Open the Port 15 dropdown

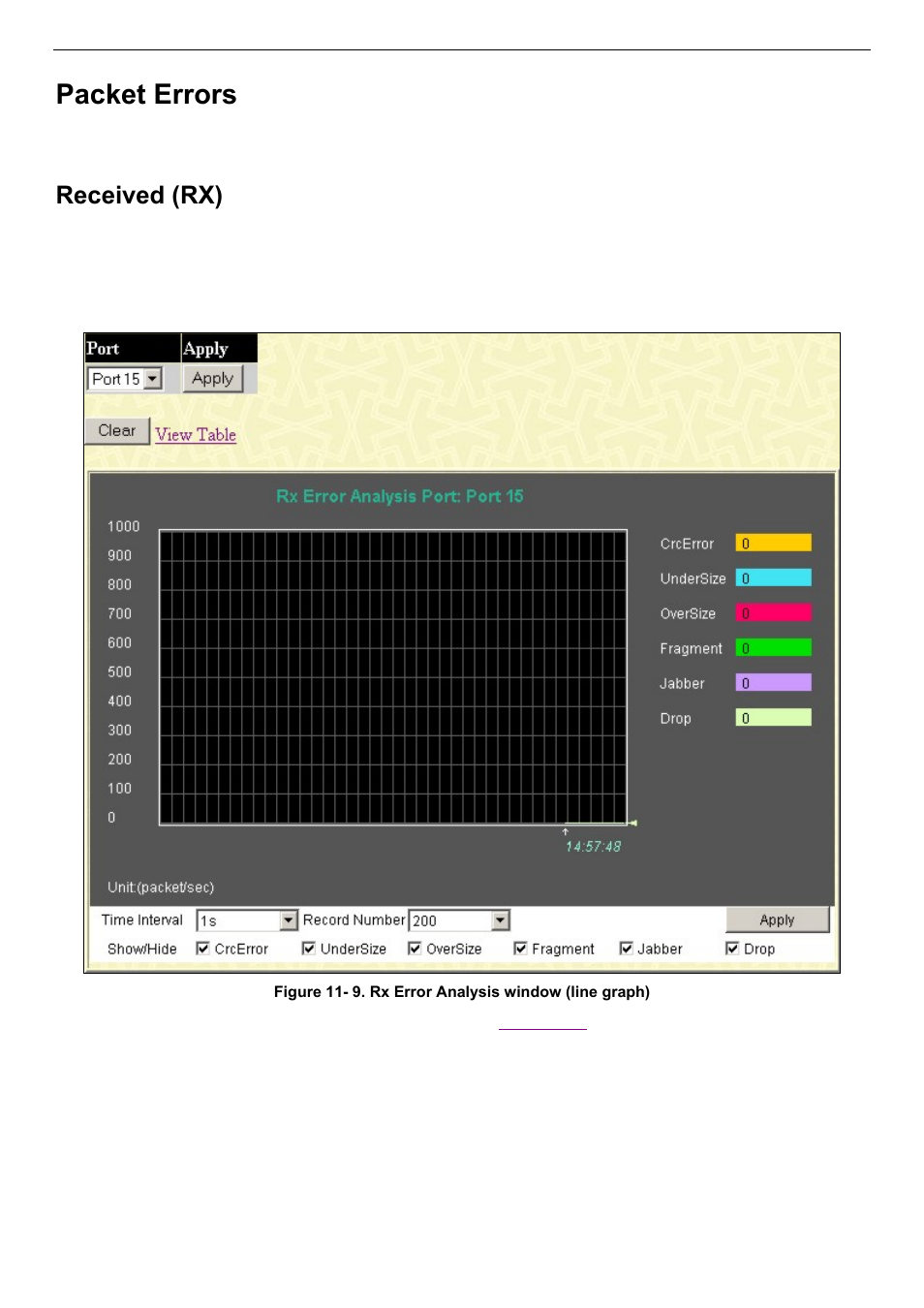point(125,379)
